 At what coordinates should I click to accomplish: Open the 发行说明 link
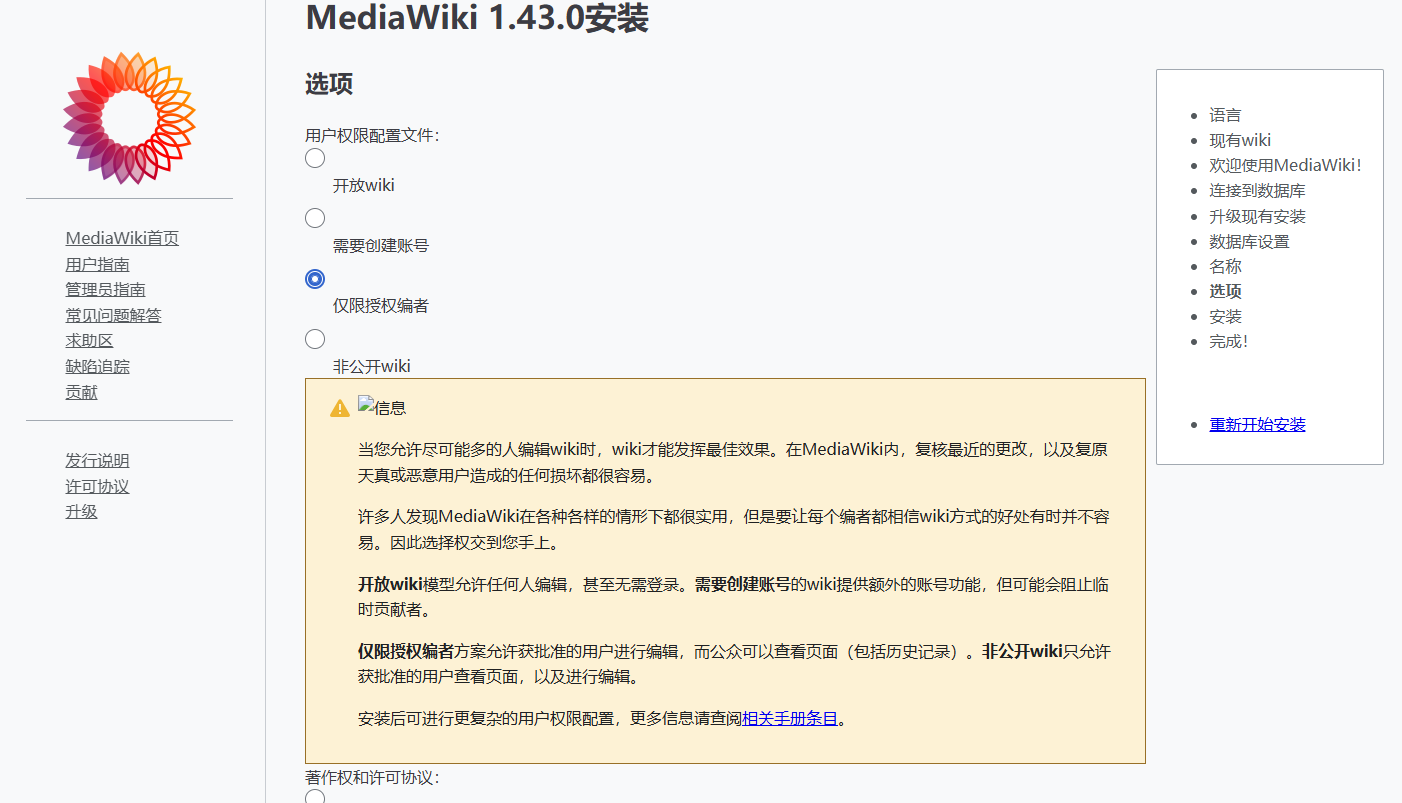pos(97,460)
